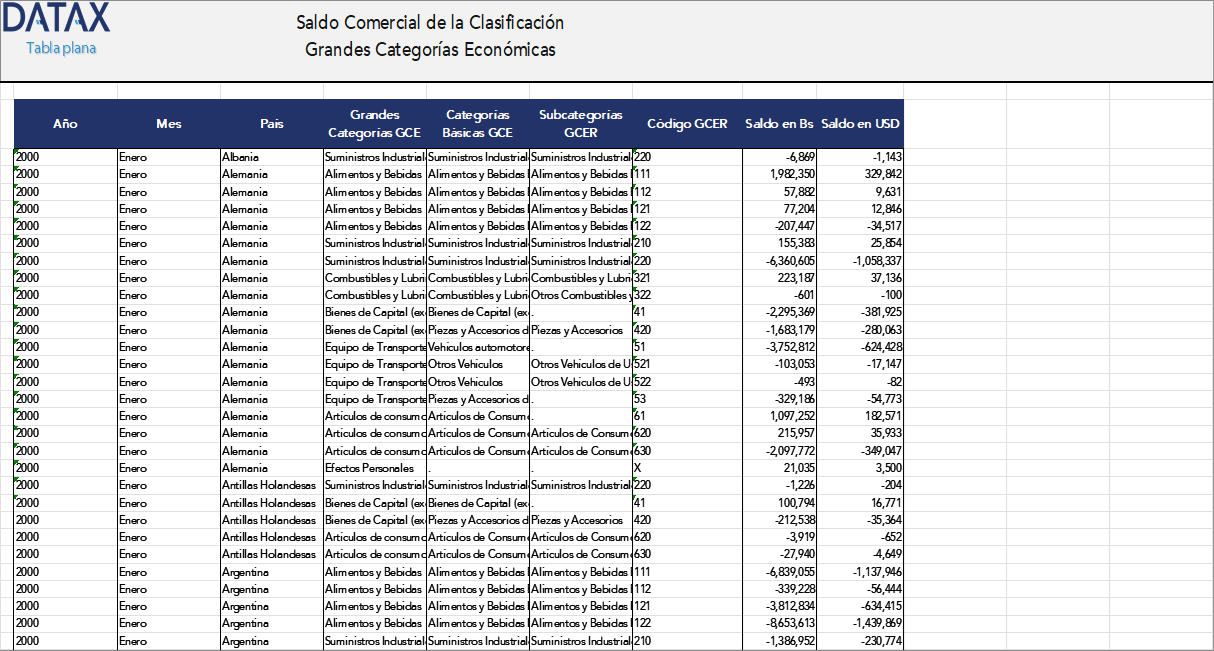Click the Grandes Categorías GCE header

point(373,124)
